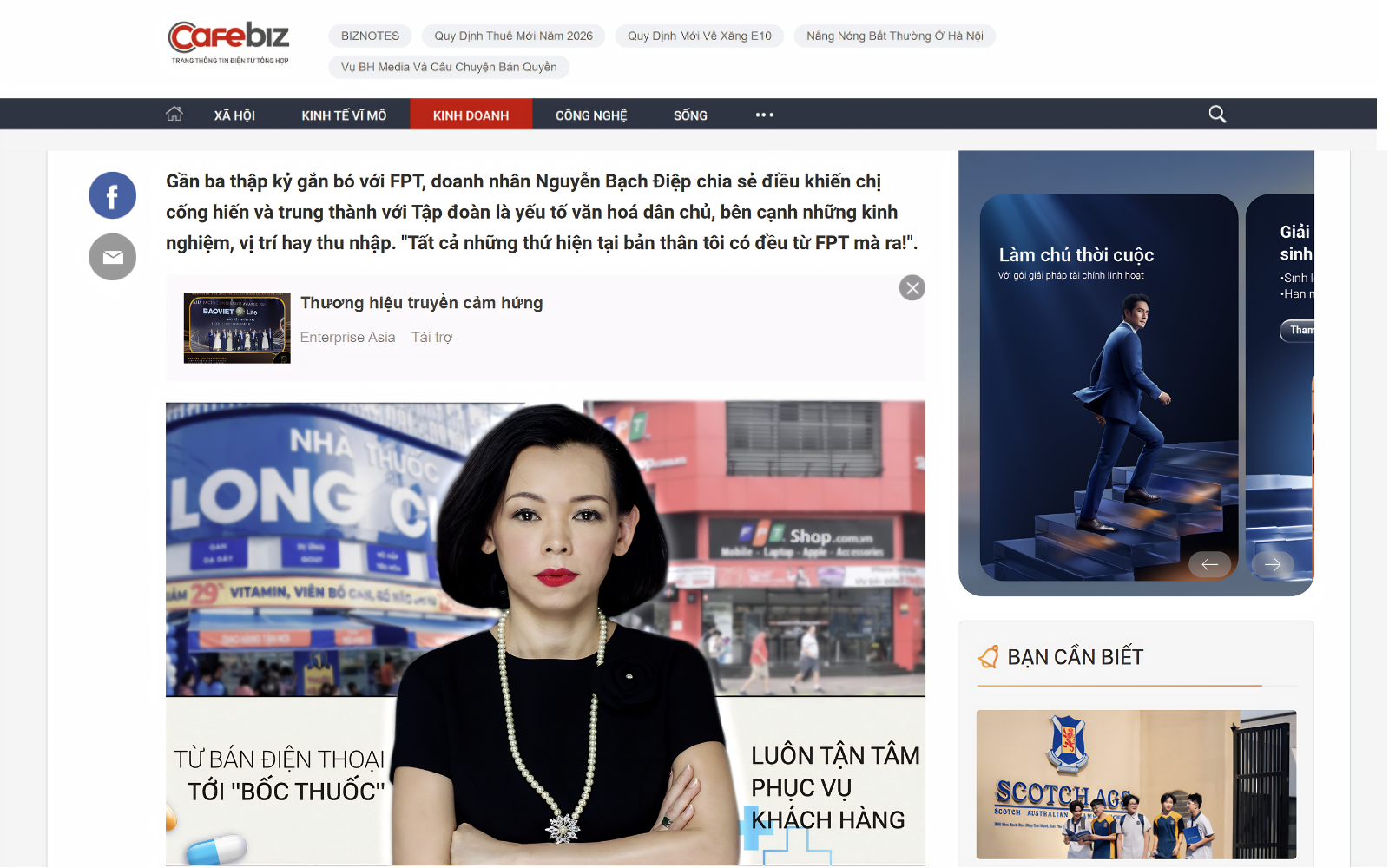Open the SỐNG section

click(690, 115)
